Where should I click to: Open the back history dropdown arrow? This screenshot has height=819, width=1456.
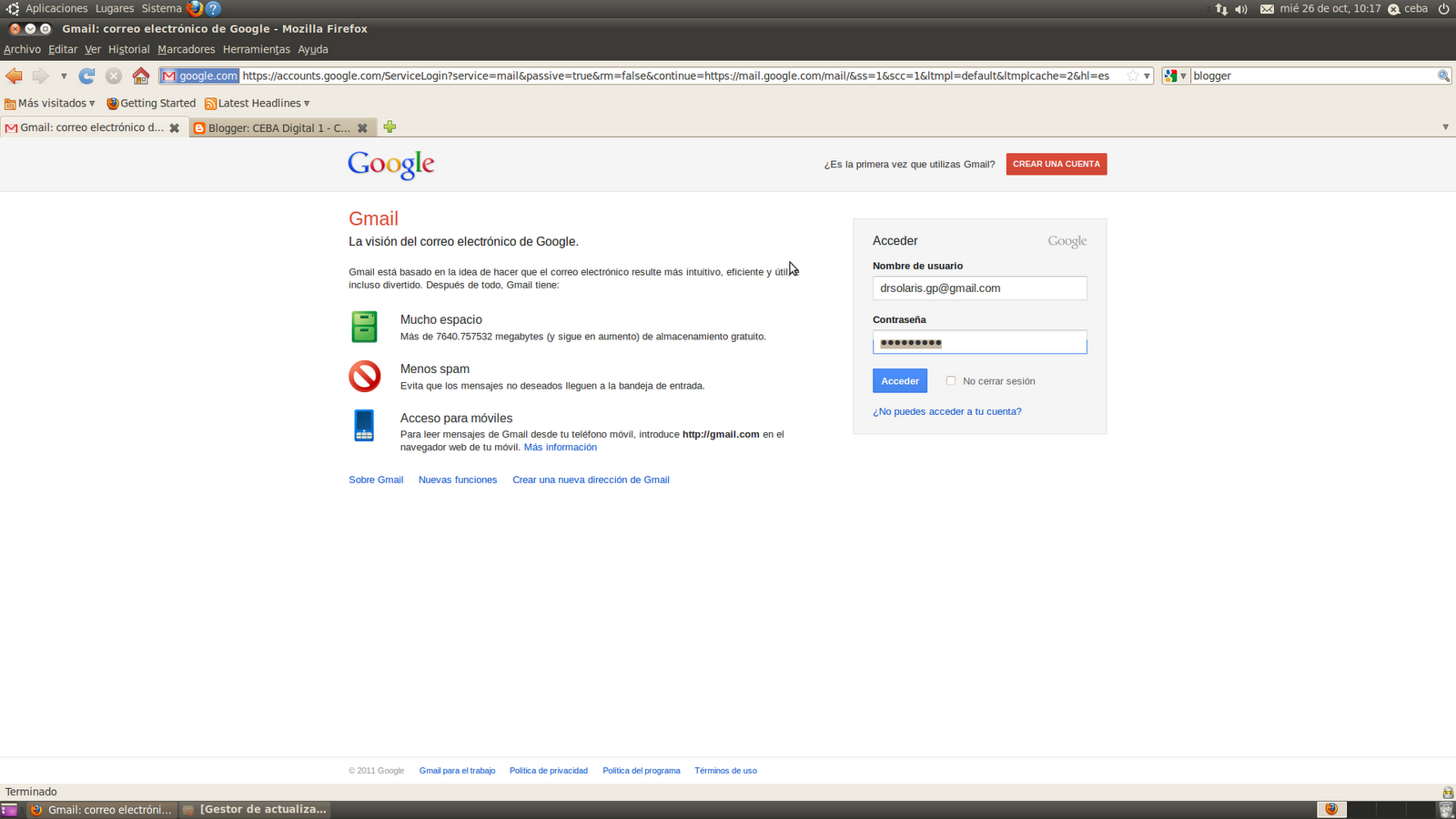pos(64,76)
